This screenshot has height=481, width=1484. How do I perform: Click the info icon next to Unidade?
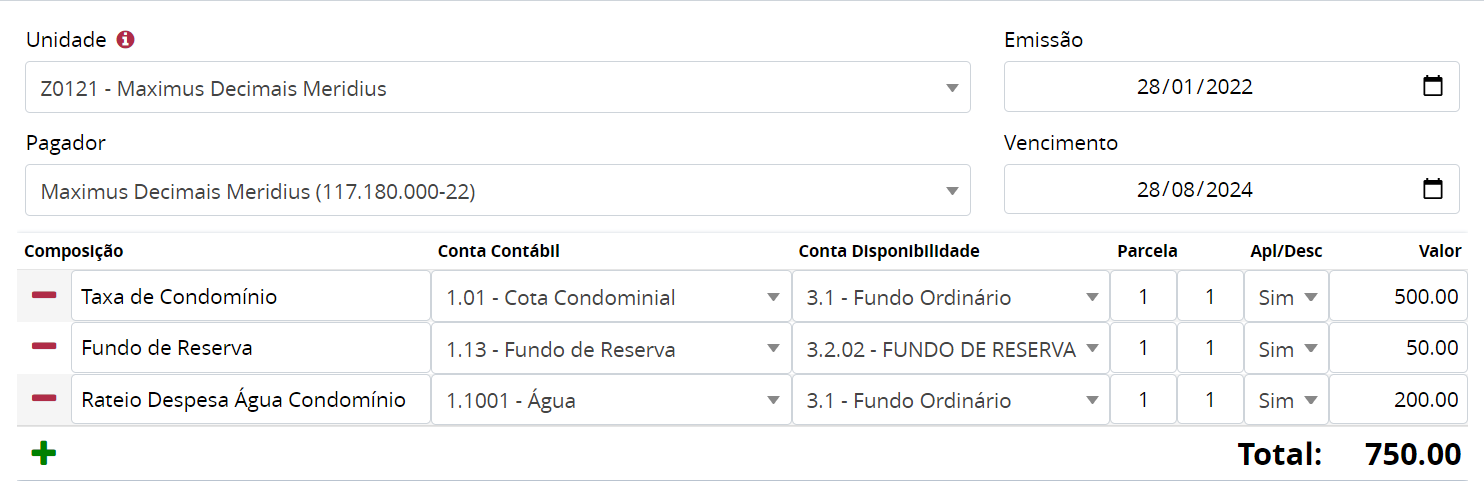tap(125, 40)
